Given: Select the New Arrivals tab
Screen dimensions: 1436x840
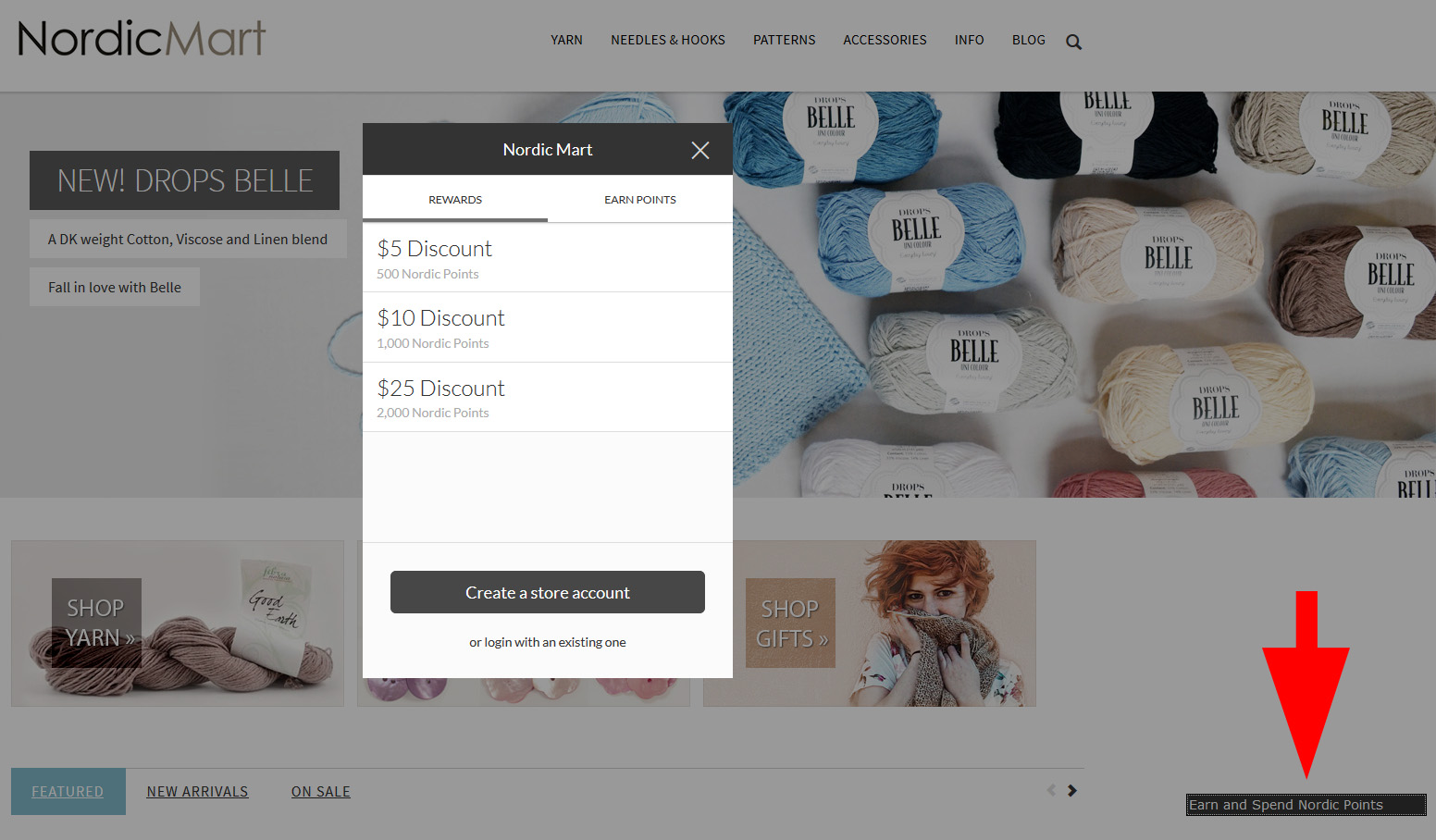Looking at the screenshot, I should tap(197, 791).
